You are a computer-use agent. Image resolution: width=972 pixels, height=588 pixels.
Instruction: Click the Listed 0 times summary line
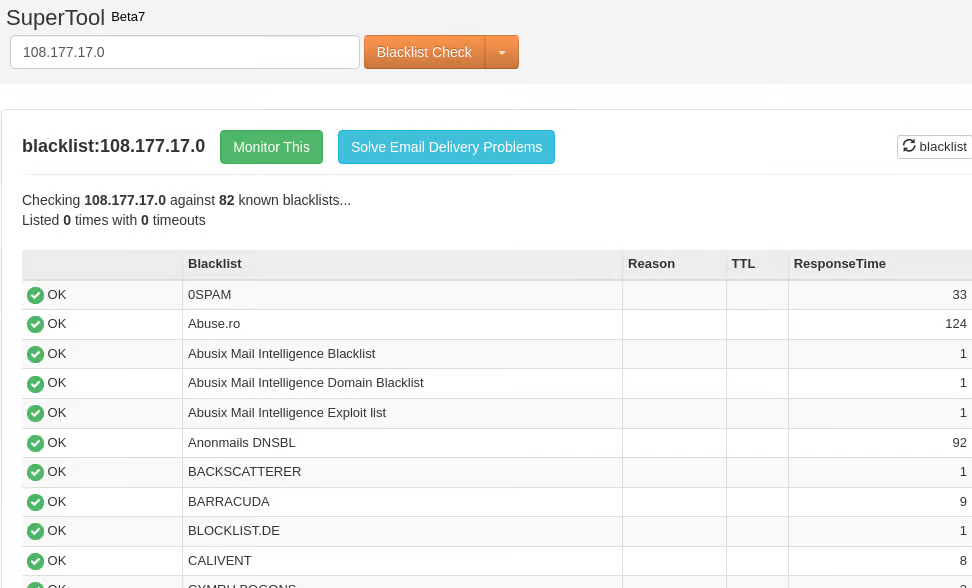pyautogui.click(x=114, y=220)
